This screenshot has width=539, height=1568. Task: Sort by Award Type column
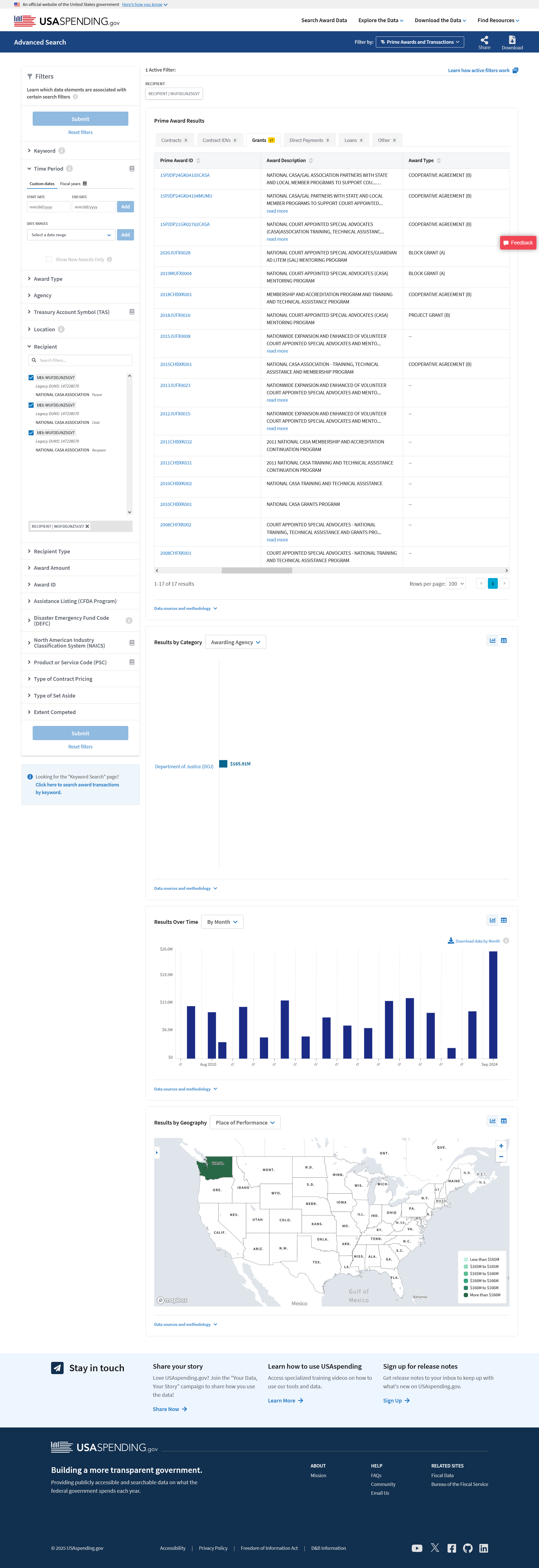439,161
